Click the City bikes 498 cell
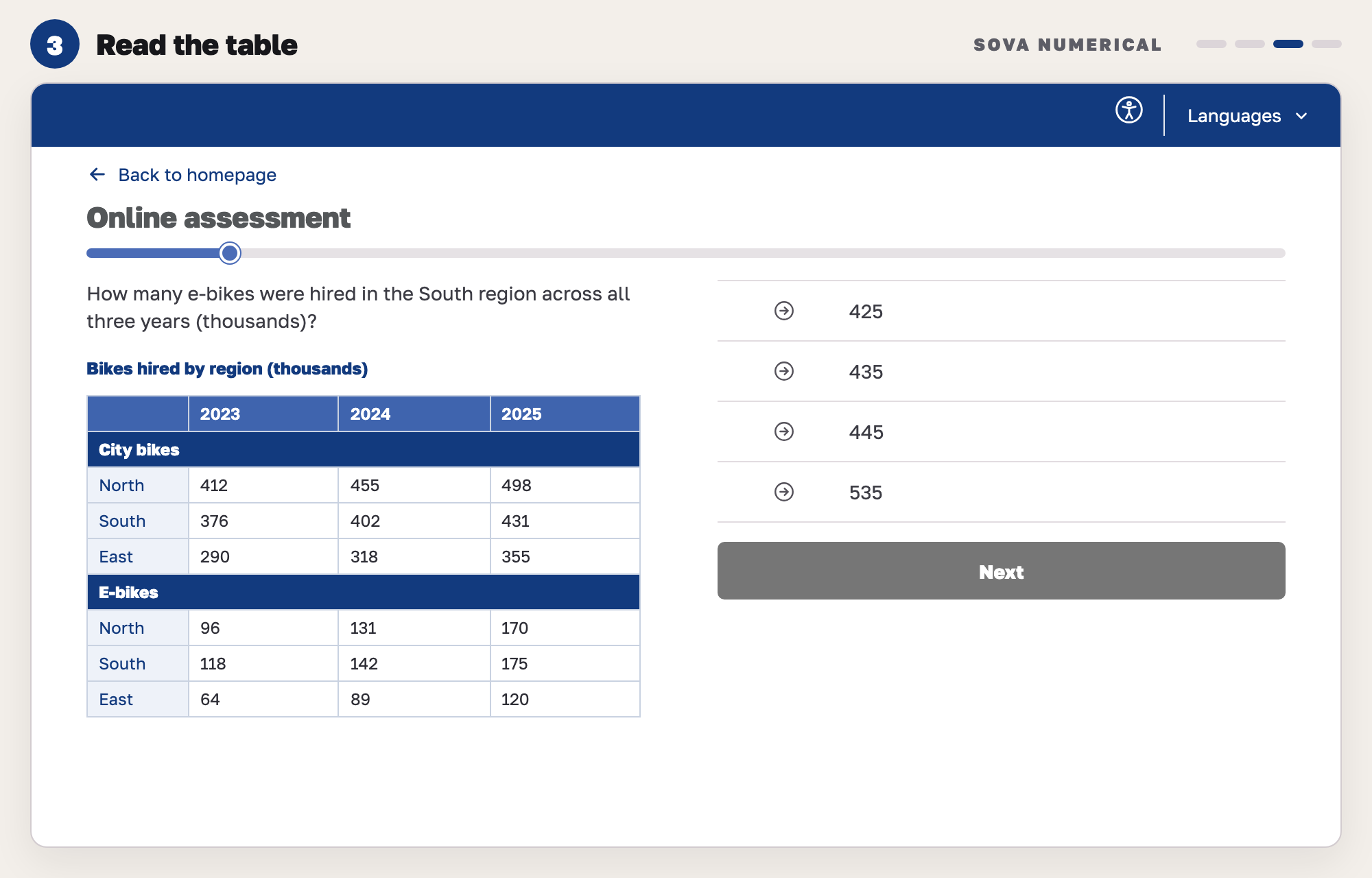This screenshot has height=878, width=1372. pos(565,485)
